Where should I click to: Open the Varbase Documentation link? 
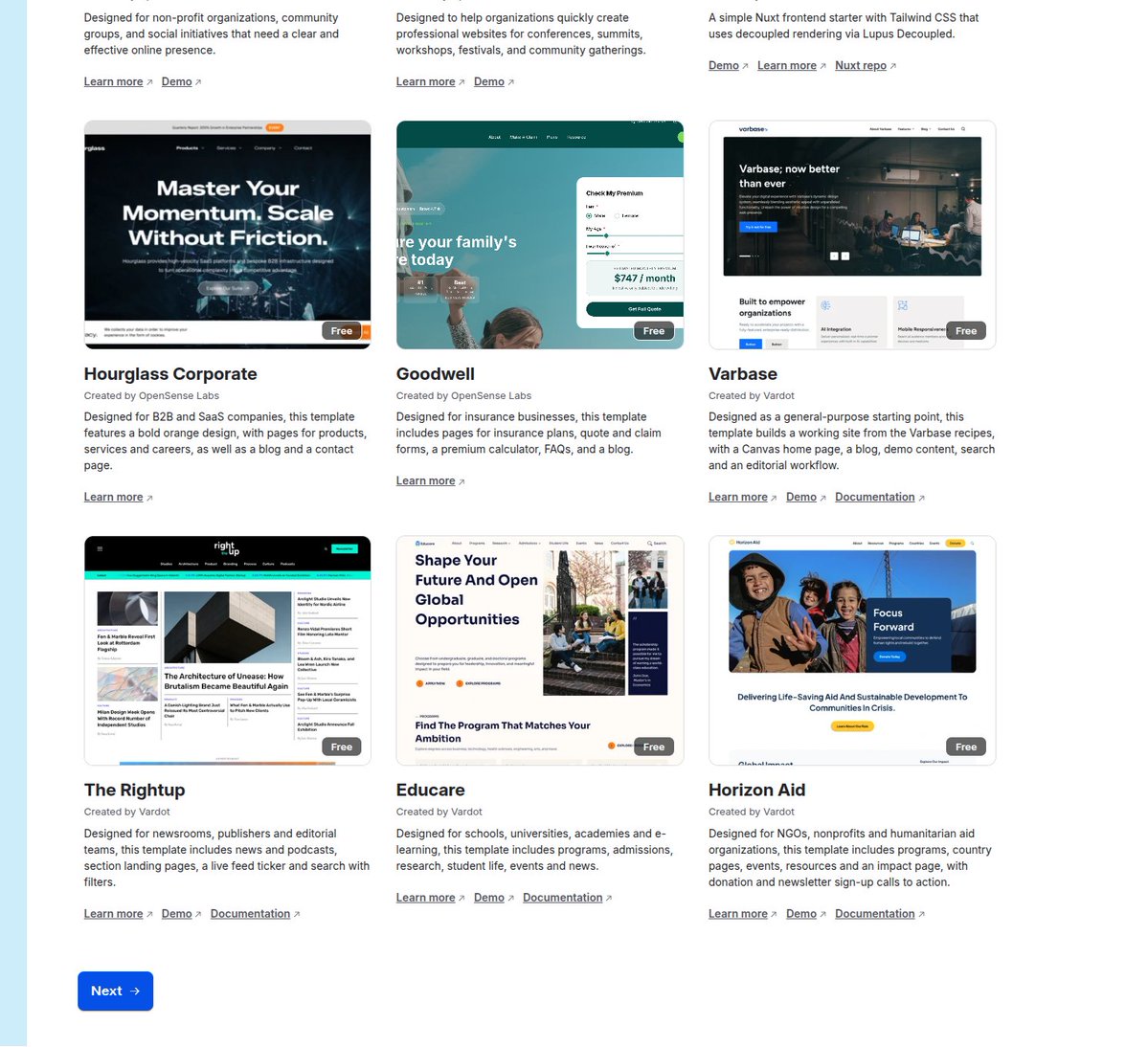(875, 497)
